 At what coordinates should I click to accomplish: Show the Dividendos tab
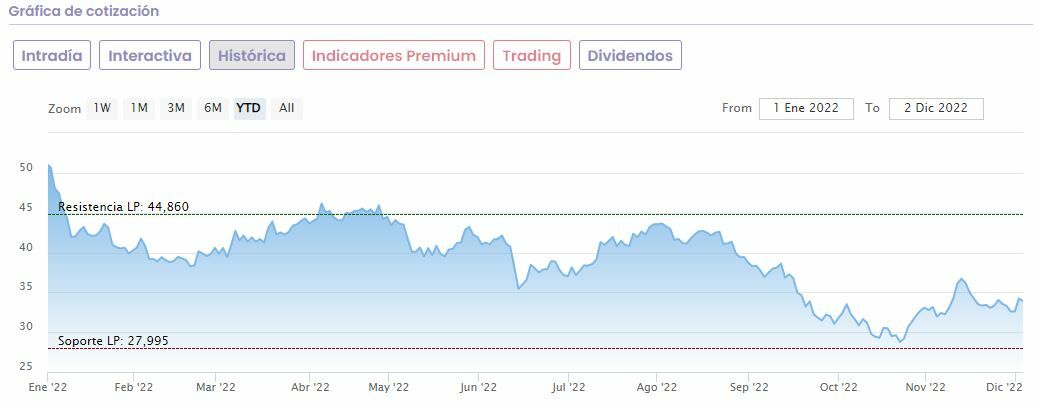[630, 55]
